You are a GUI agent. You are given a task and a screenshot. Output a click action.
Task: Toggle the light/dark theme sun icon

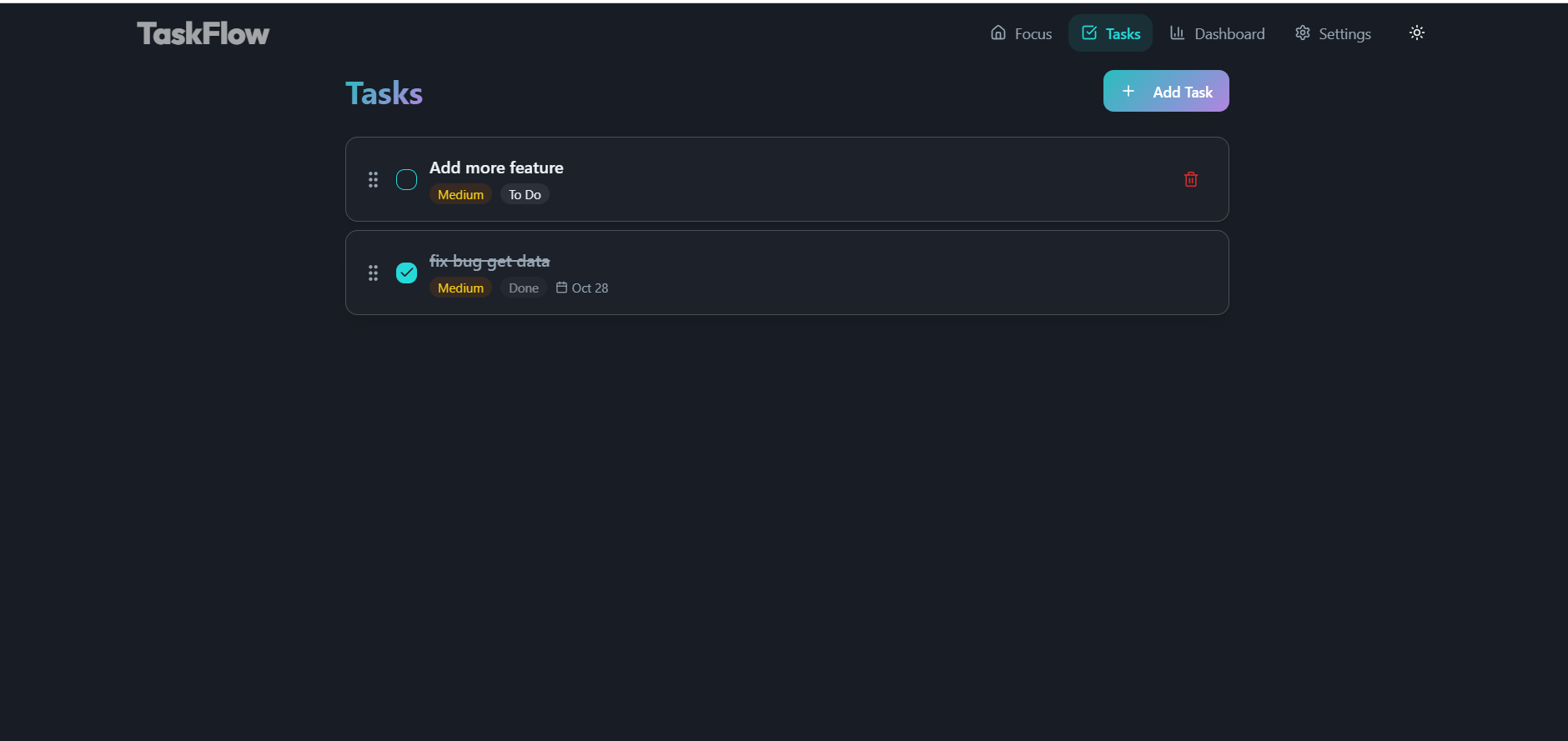point(1416,33)
